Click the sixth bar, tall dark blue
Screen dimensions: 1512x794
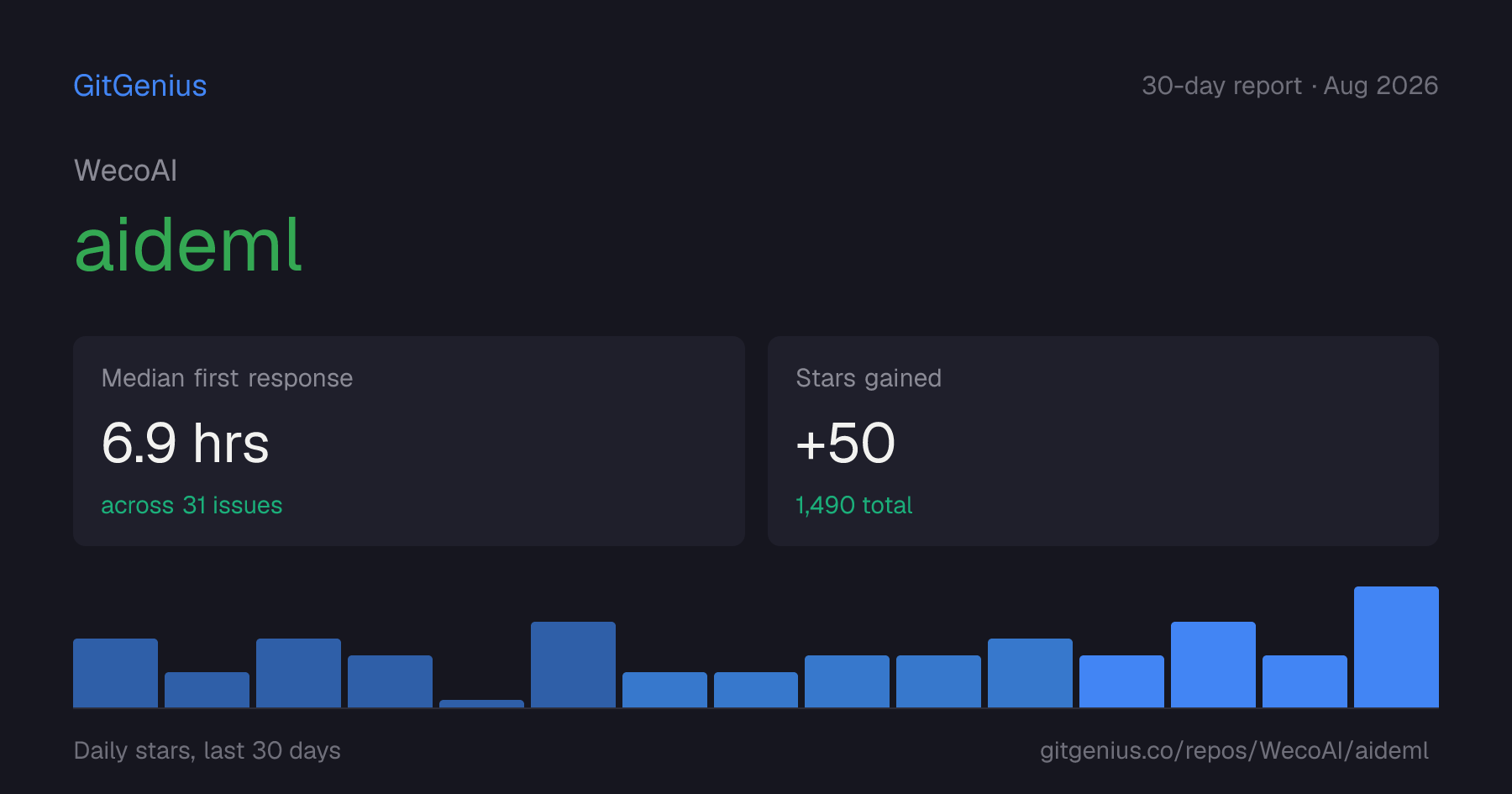573,665
